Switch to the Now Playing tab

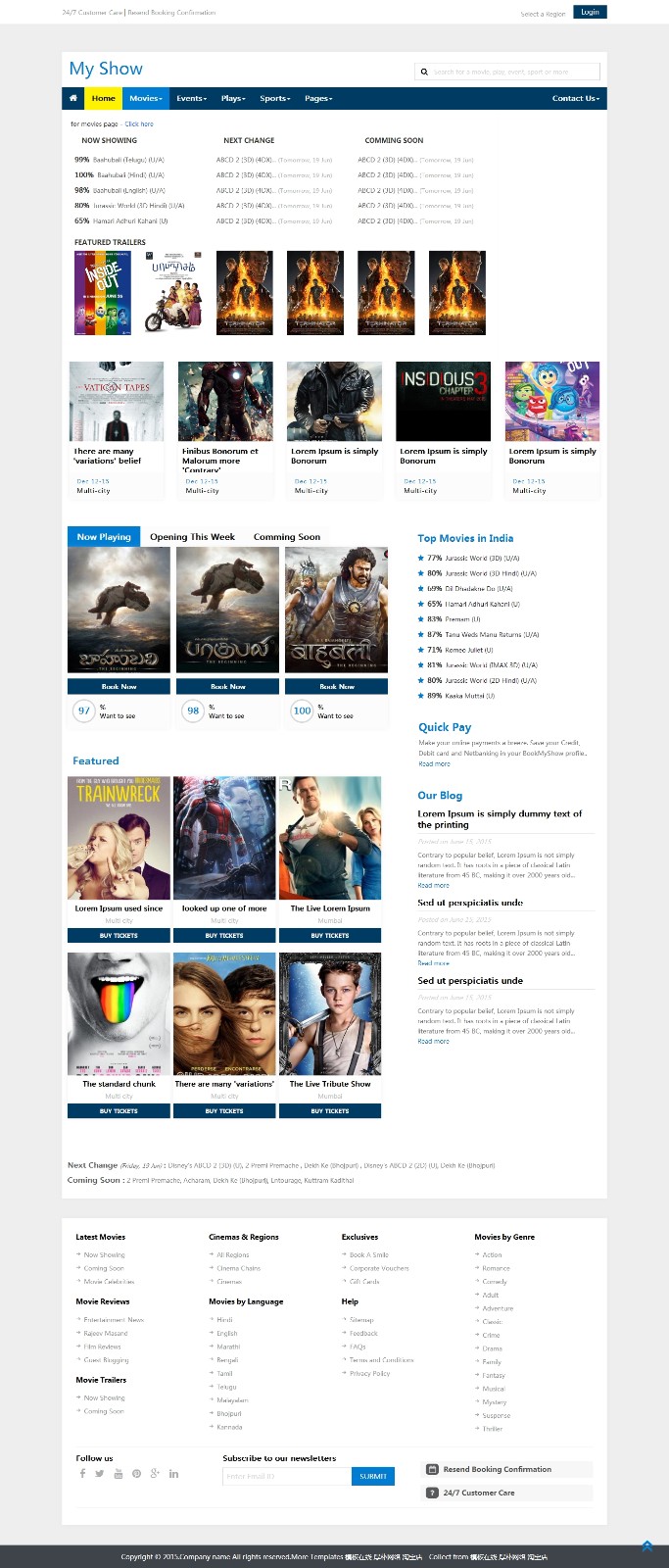[x=104, y=536]
